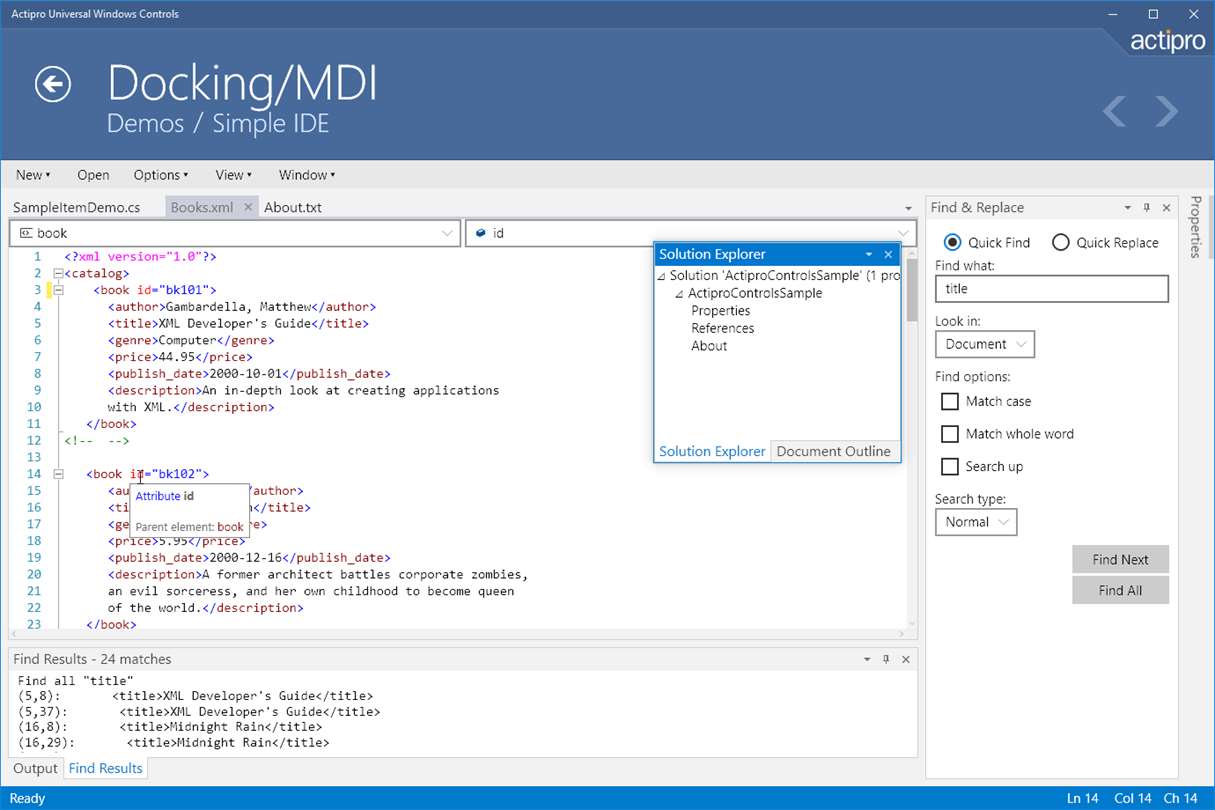
Task: Click the Ln 14 status bar entry
Action: click(x=1083, y=798)
